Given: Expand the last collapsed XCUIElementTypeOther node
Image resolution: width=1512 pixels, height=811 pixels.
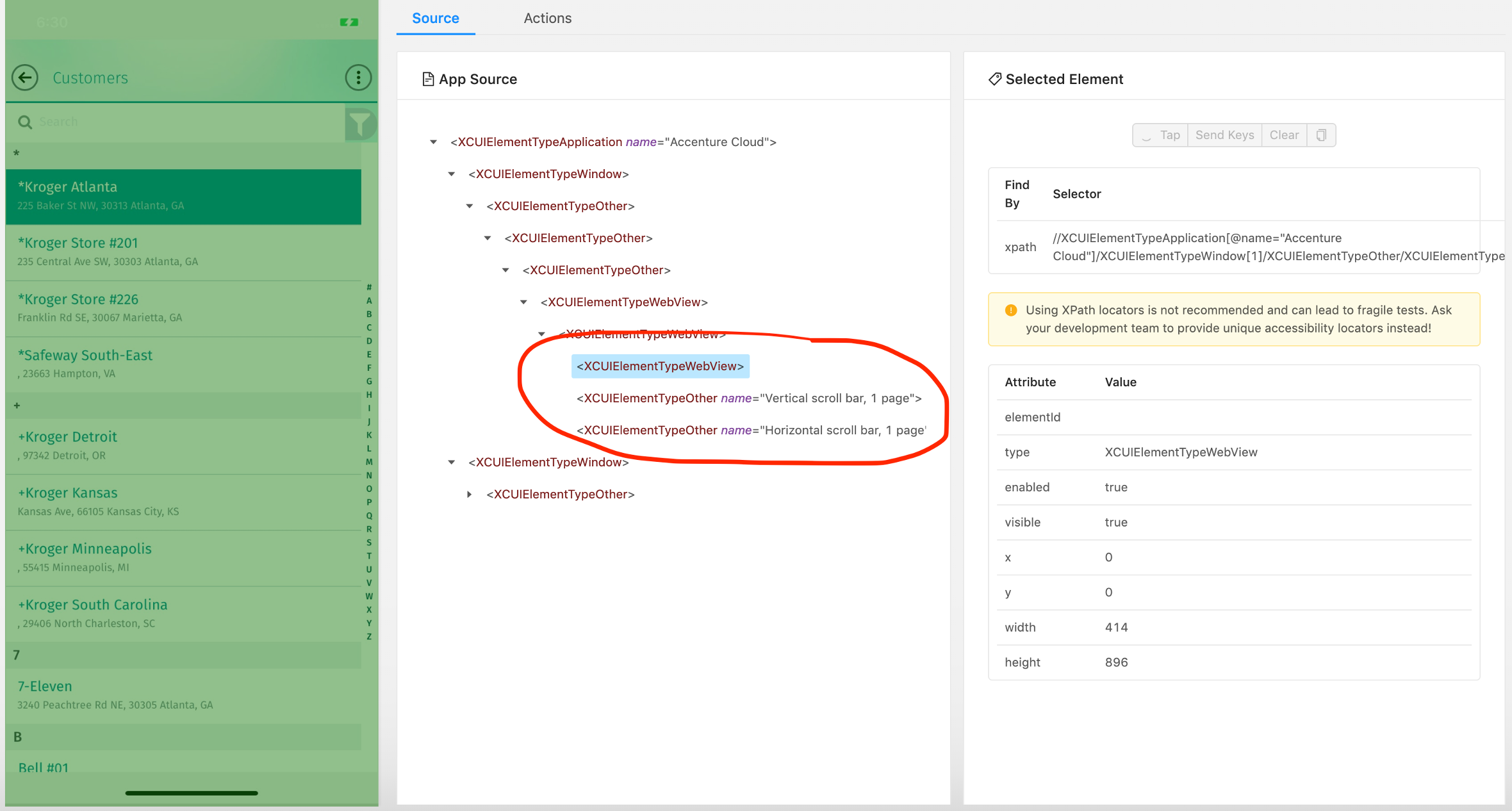Looking at the screenshot, I should (x=470, y=495).
